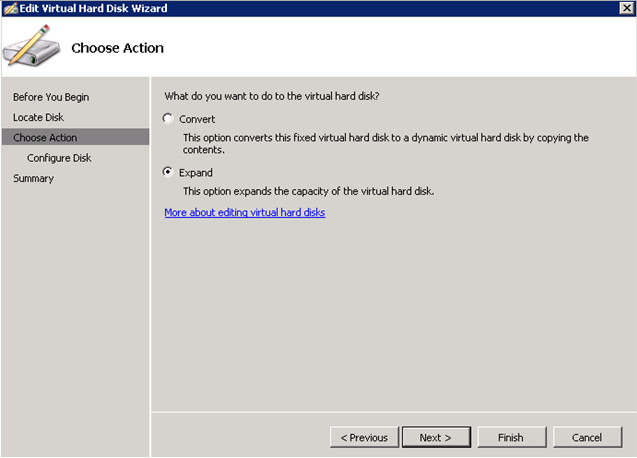Cancel the wizard
The height and width of the screenshot is (458, 637).
click(586, 437)
